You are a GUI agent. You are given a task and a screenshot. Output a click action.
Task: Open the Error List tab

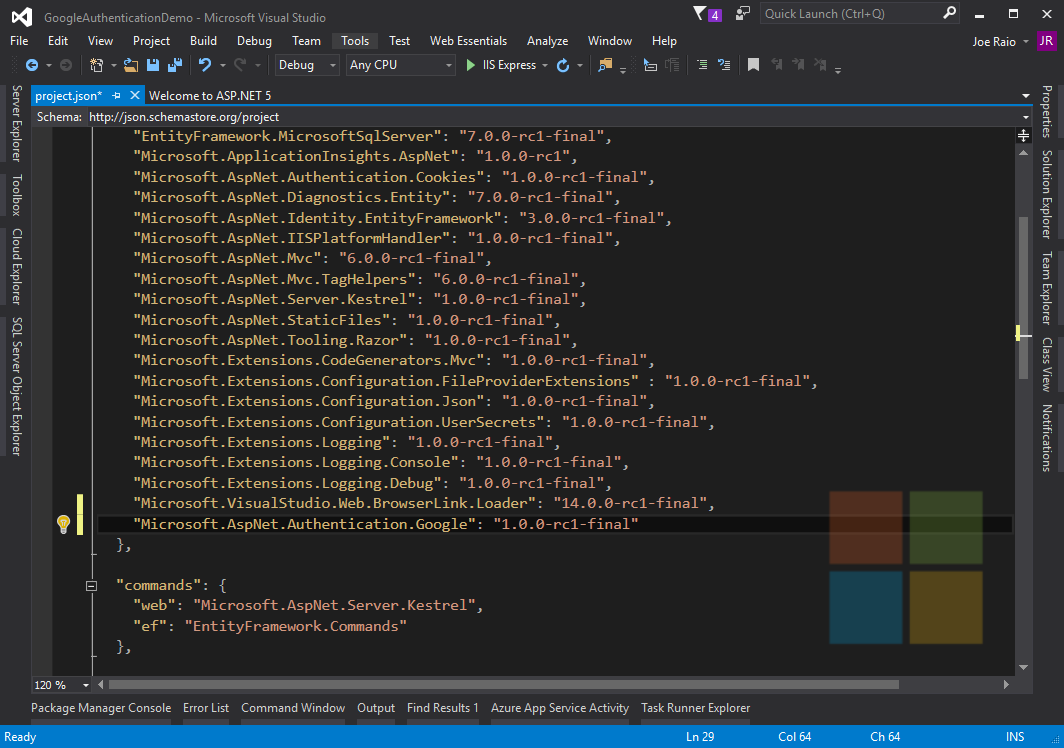[206, 708]
